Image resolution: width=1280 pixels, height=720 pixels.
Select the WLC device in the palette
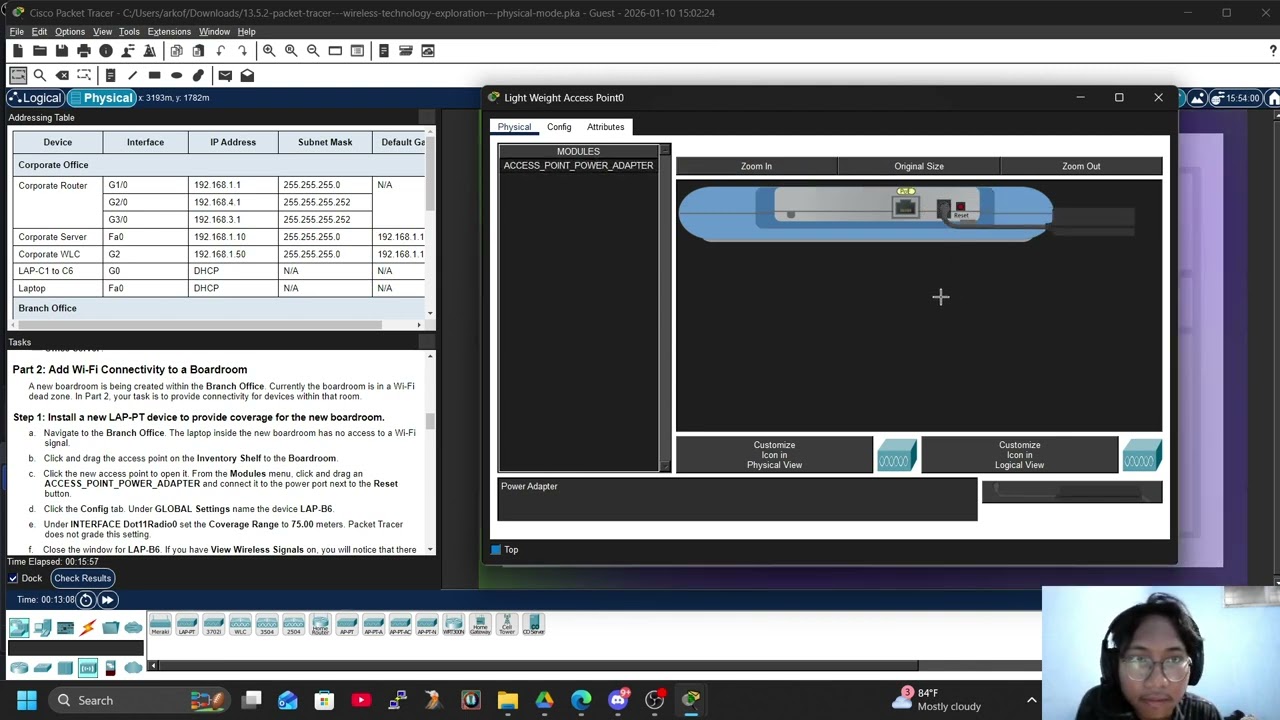[x=240, y=626]
